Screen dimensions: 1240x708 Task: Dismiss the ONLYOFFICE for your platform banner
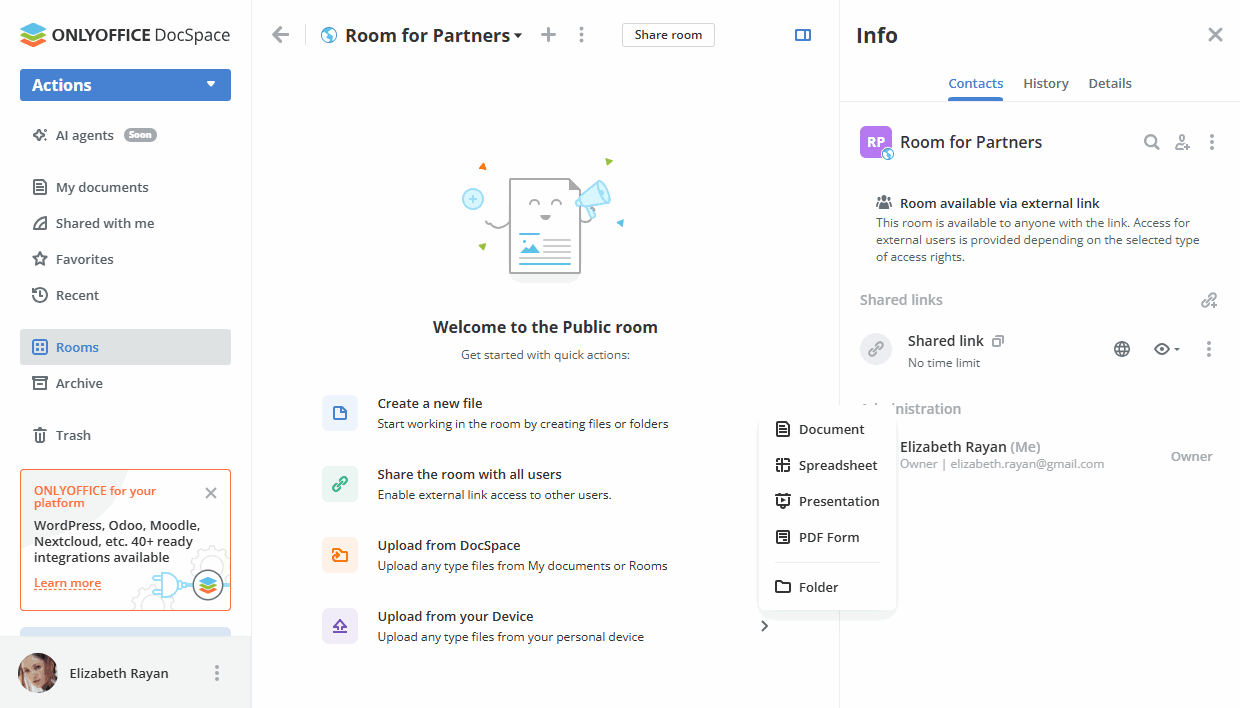coord(211,493)
